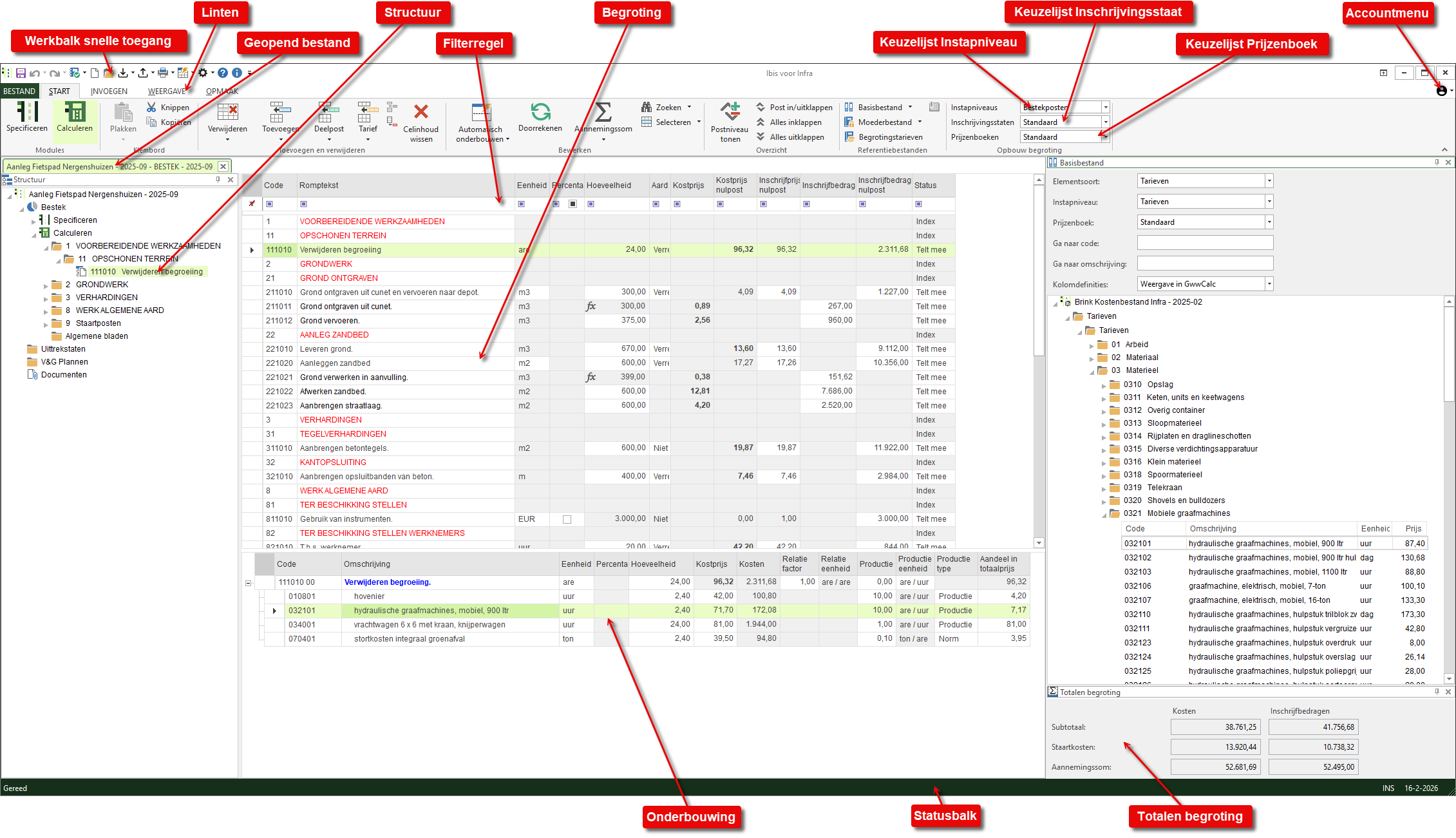Image resolution: width=1456 pixels, height=838 pixels.
Task: Open the Instapniveaus dropdown in the ribbon
Action: (1105, 108)
